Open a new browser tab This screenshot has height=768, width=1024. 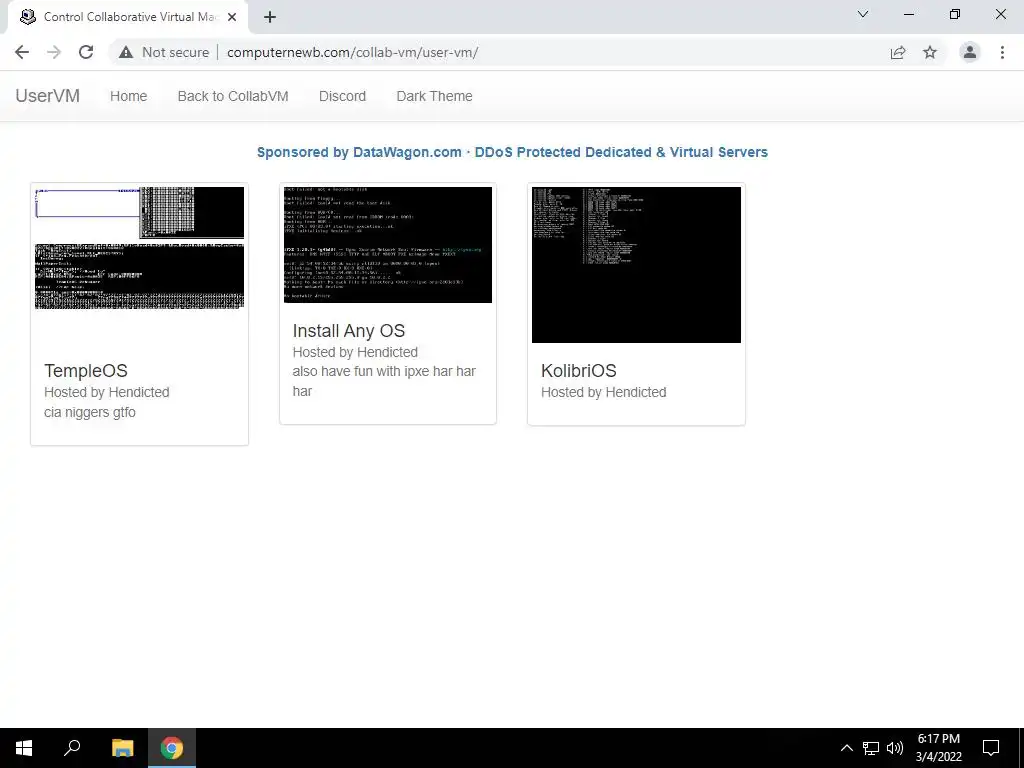(x=270, y=18)
